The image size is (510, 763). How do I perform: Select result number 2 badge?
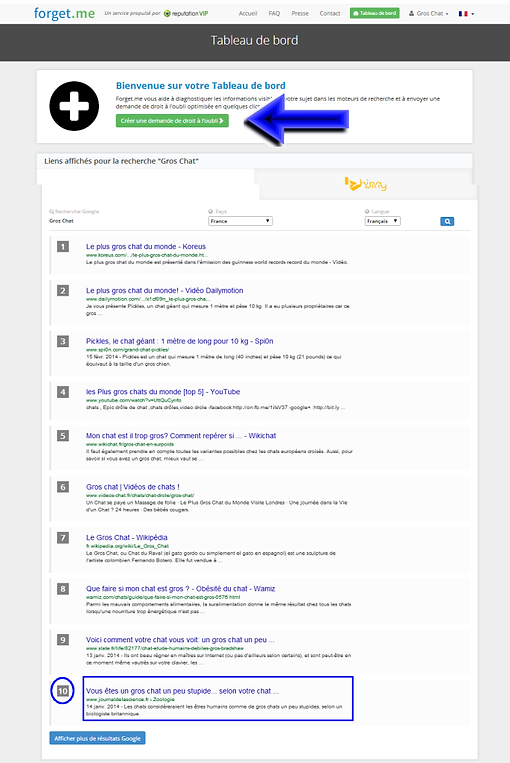pyautogui.click(x=63, y=291)
